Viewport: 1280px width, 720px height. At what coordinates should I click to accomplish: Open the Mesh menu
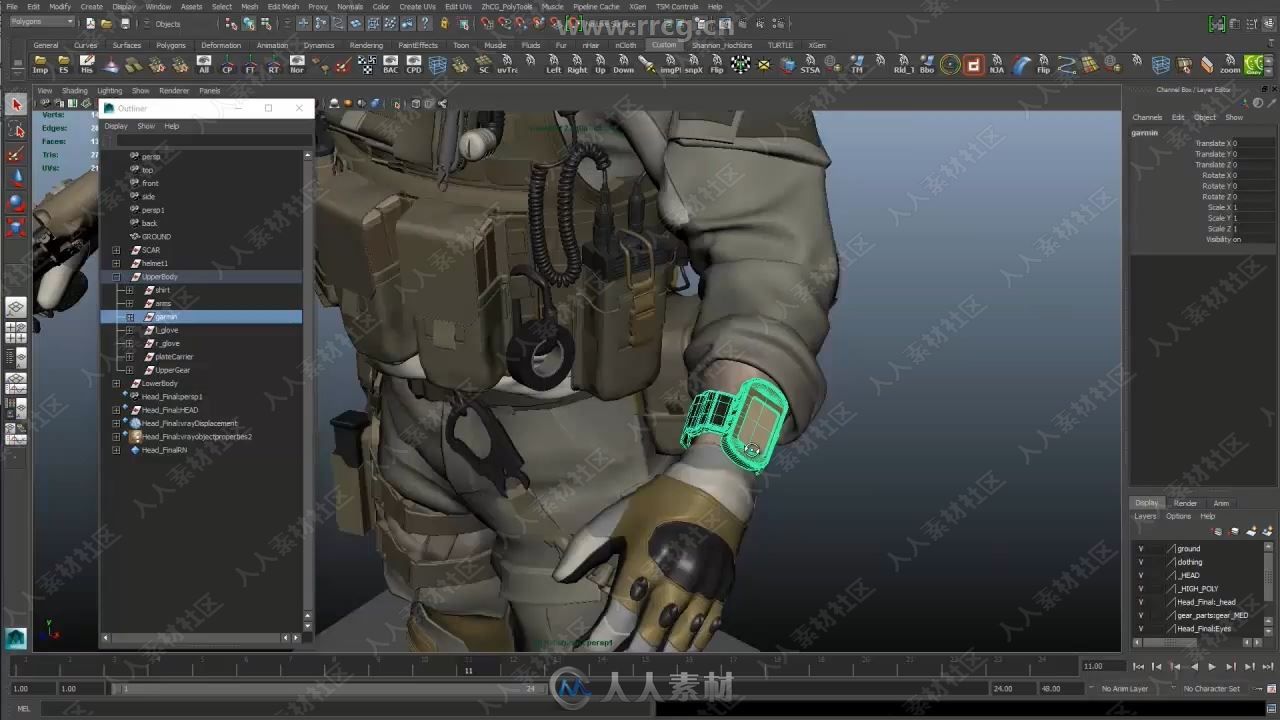point(249,6)
